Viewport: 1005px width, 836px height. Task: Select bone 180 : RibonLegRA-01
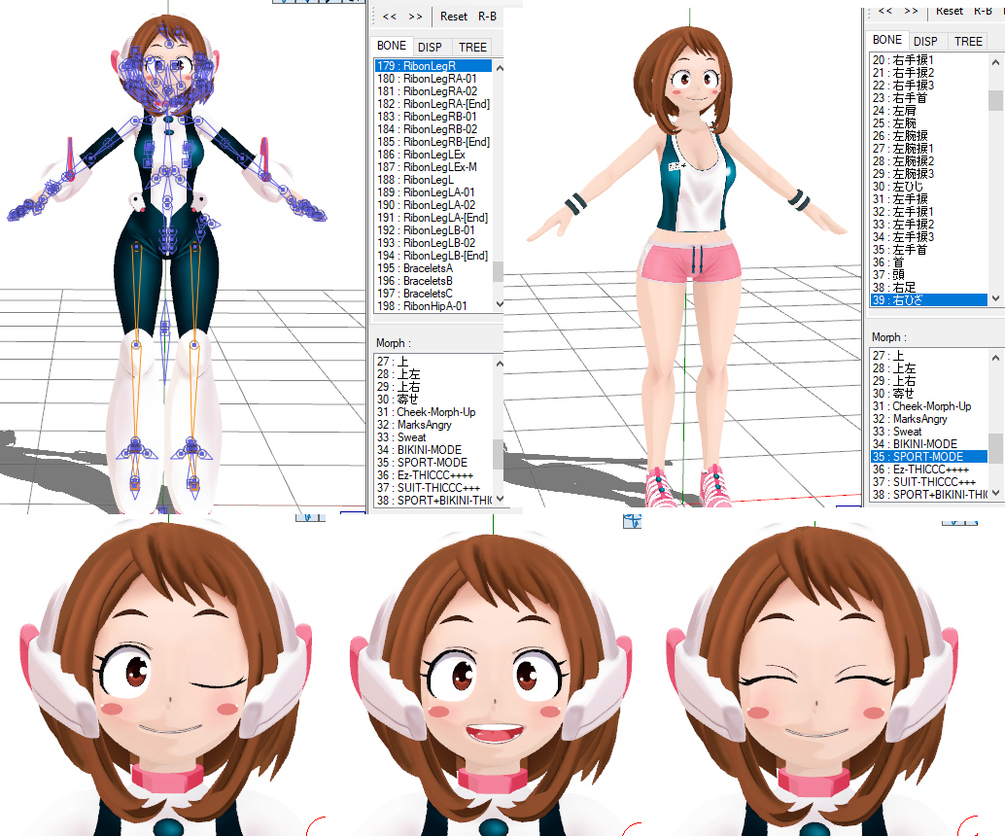(x=433, y=79)
